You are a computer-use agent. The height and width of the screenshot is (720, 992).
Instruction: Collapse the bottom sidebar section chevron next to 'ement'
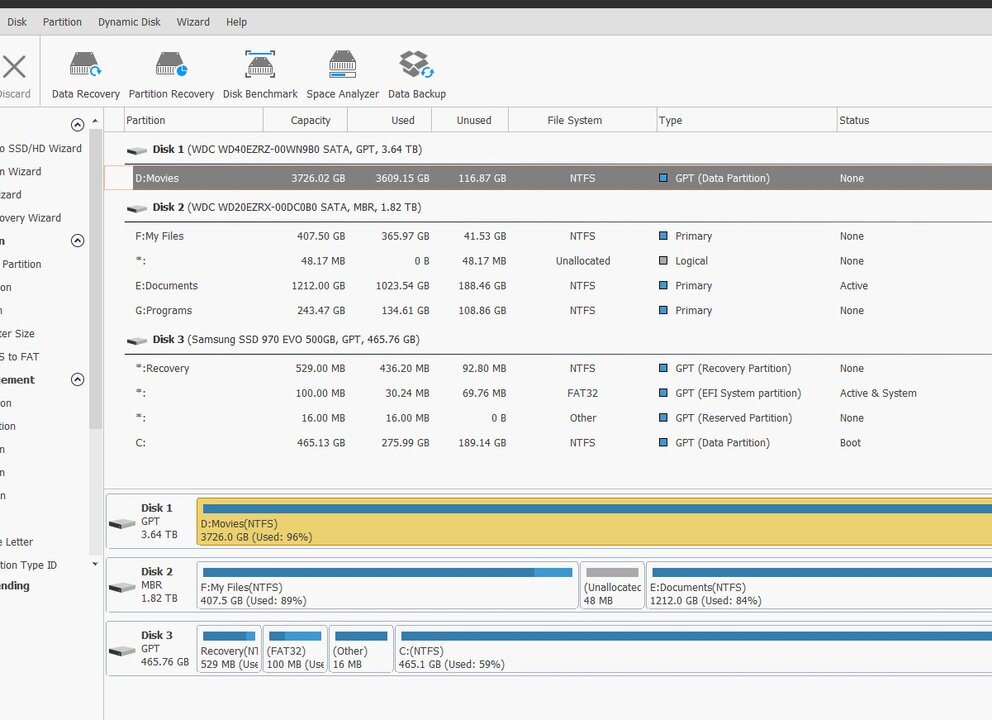(77, 380)
